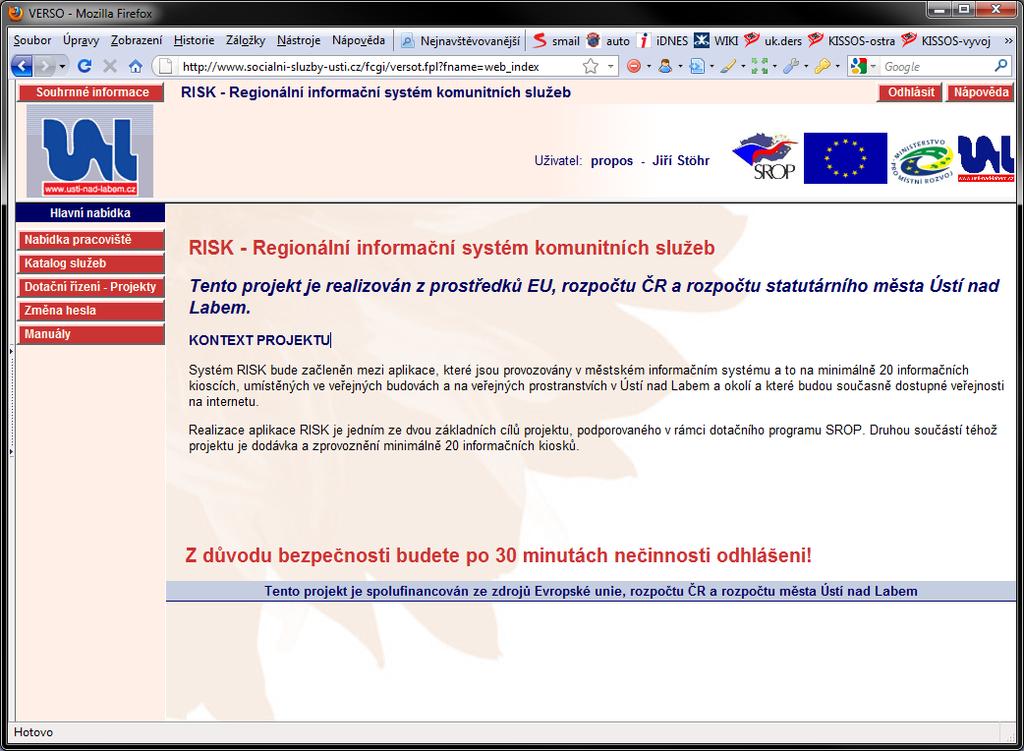The width and height of the screenshot is (1024, 751).
Task: Click the Odhlásit button
Action: 910,93
